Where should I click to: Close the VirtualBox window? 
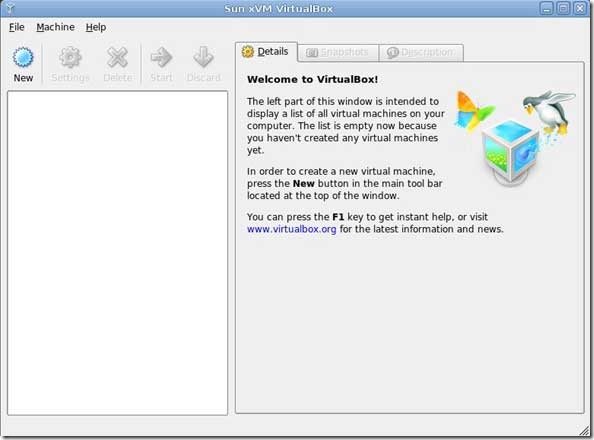(x=580, y=8)
